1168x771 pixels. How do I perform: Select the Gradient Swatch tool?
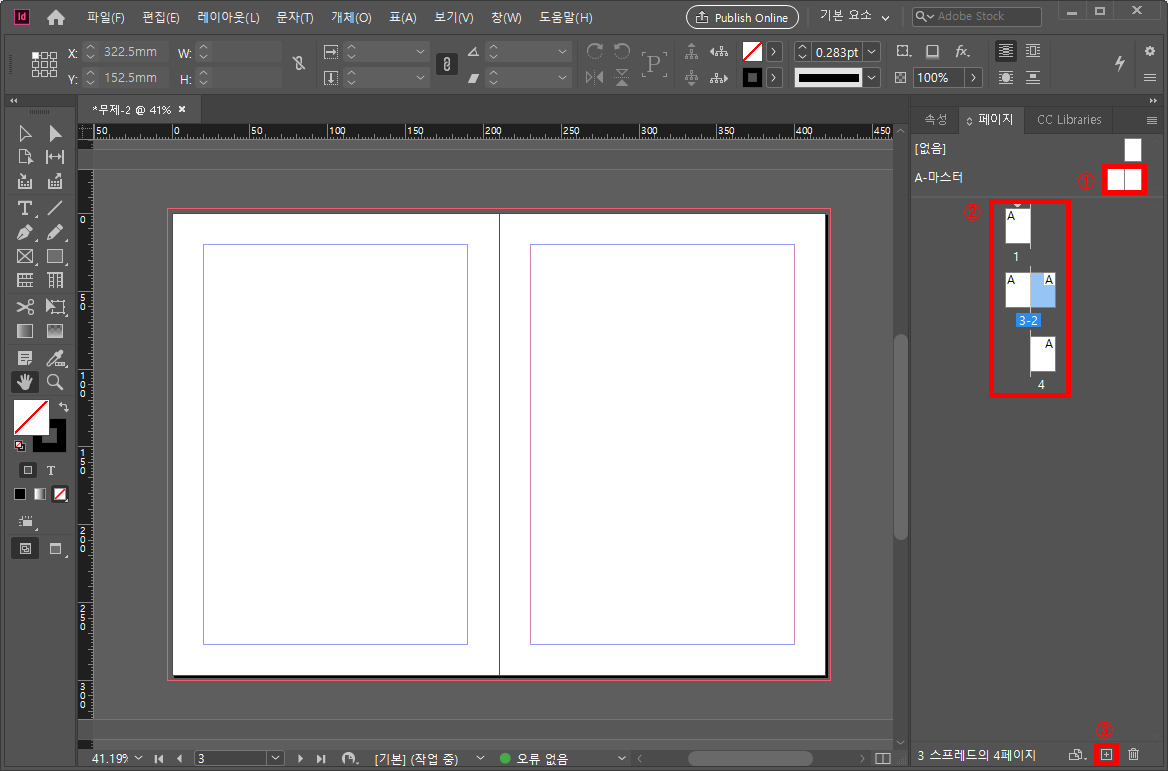click(x=25, y=331)
